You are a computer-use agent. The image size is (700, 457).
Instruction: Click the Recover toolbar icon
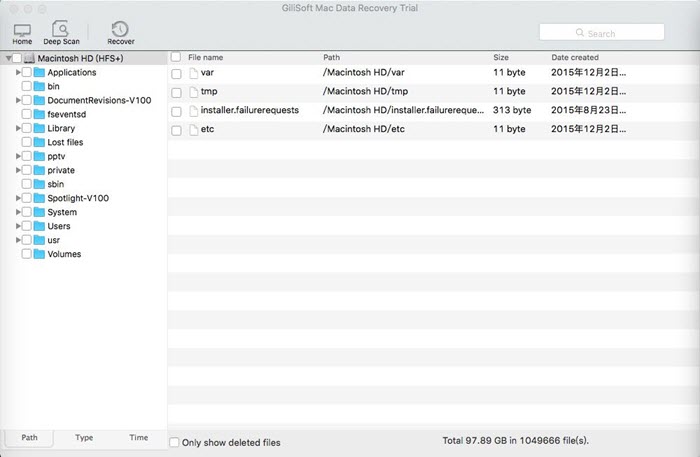tap(120, 31)
